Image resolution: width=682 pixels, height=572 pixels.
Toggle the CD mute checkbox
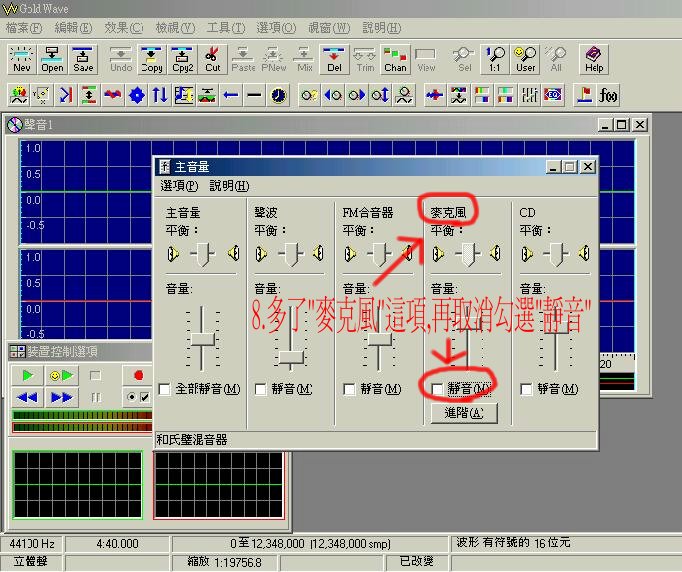pos(527,389)
